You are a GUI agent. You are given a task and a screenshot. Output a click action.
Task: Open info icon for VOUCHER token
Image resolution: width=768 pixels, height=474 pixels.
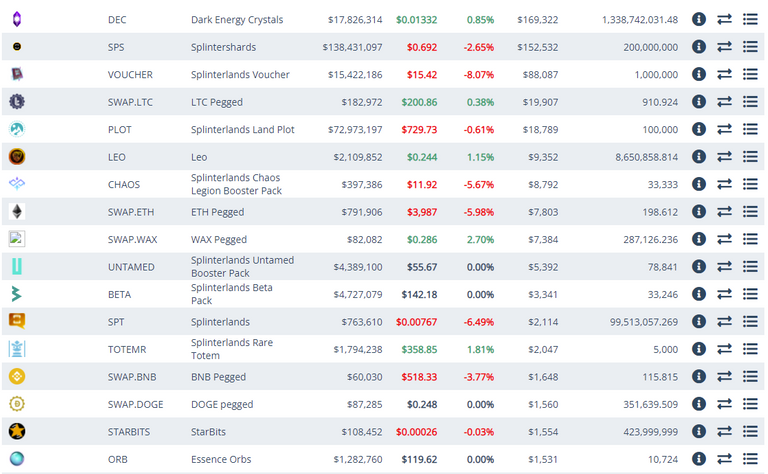pyautogui.click(x=698, y=74)
